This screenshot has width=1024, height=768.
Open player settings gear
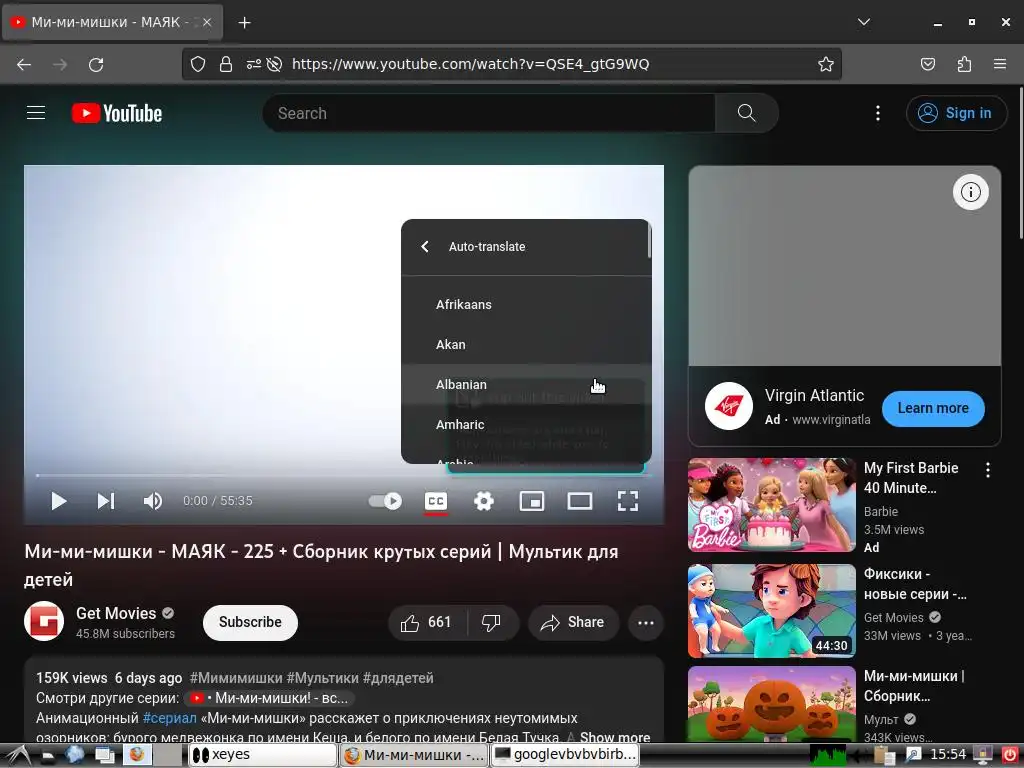click(x=484, y=501)
